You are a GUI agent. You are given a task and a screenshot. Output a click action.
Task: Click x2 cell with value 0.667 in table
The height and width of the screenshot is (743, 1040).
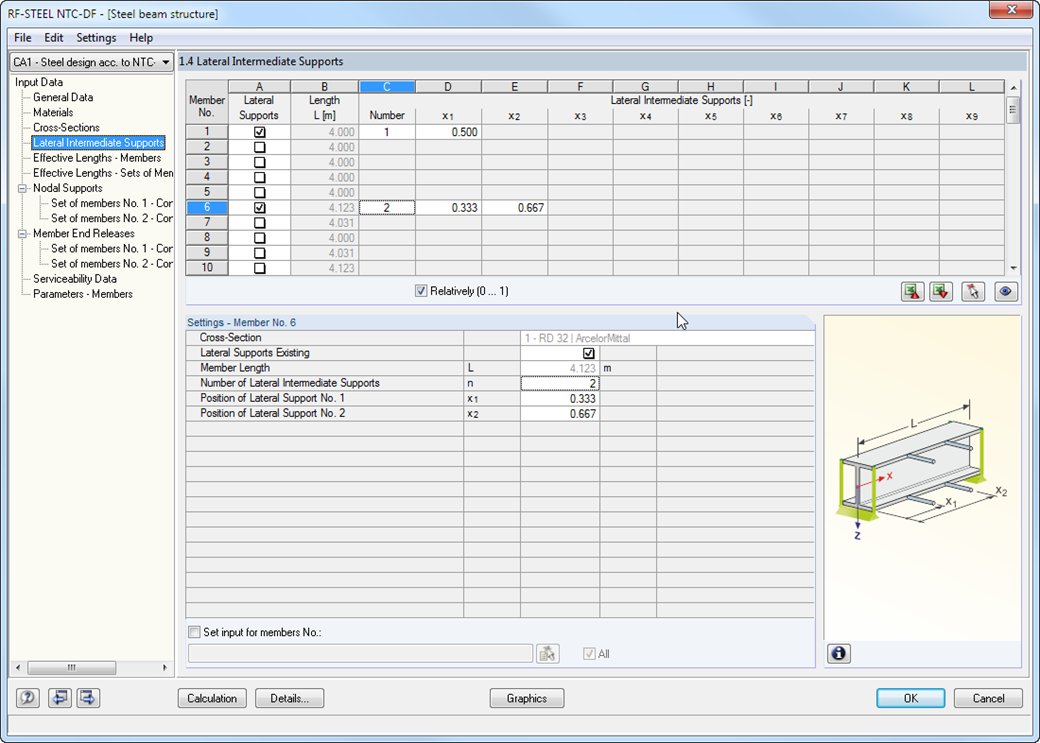click(x=514, y=208)
